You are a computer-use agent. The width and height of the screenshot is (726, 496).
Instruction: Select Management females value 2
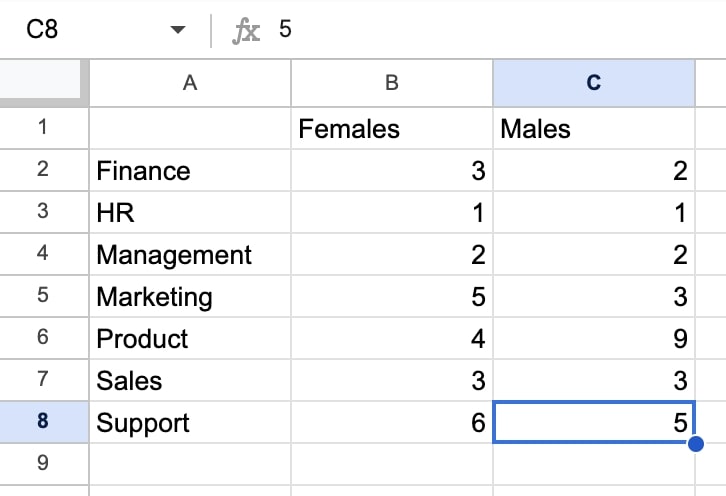(392, 254)
